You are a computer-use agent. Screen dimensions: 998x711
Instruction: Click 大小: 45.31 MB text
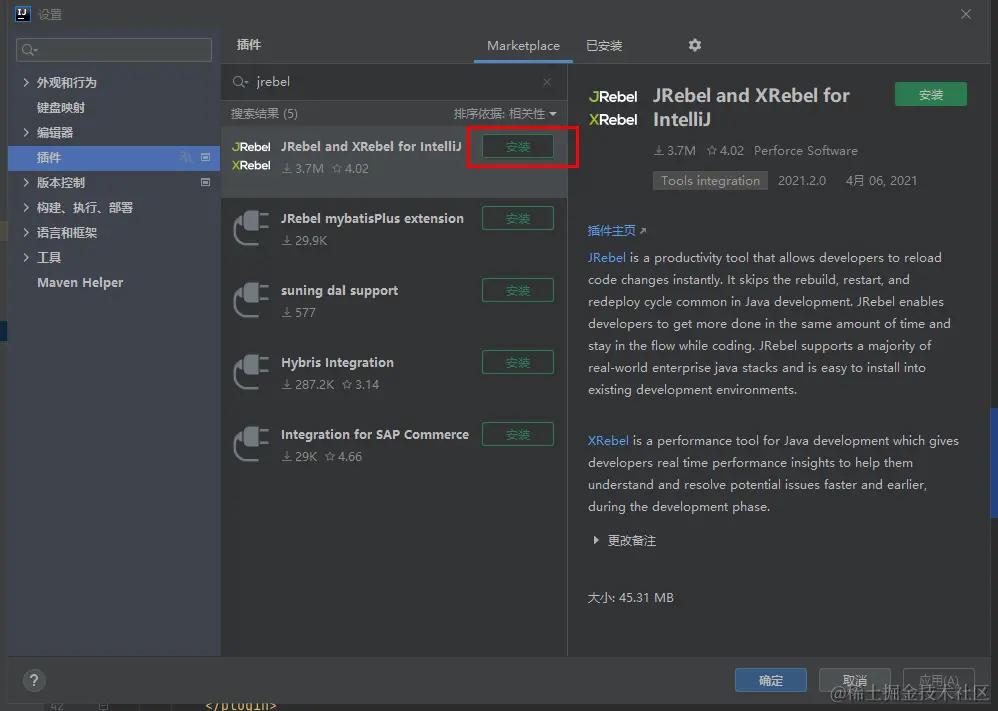pyautogui.click(x=630, y=598)
